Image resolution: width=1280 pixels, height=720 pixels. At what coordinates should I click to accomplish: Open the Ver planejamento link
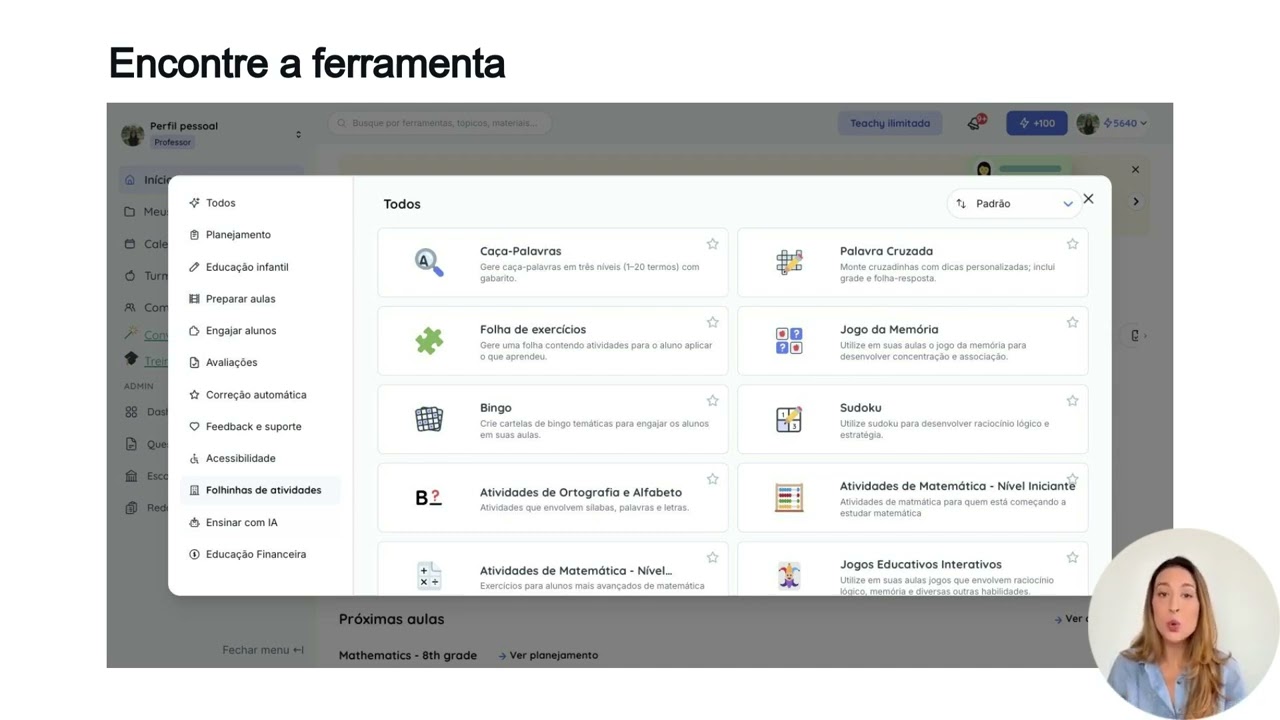[548, 655]
